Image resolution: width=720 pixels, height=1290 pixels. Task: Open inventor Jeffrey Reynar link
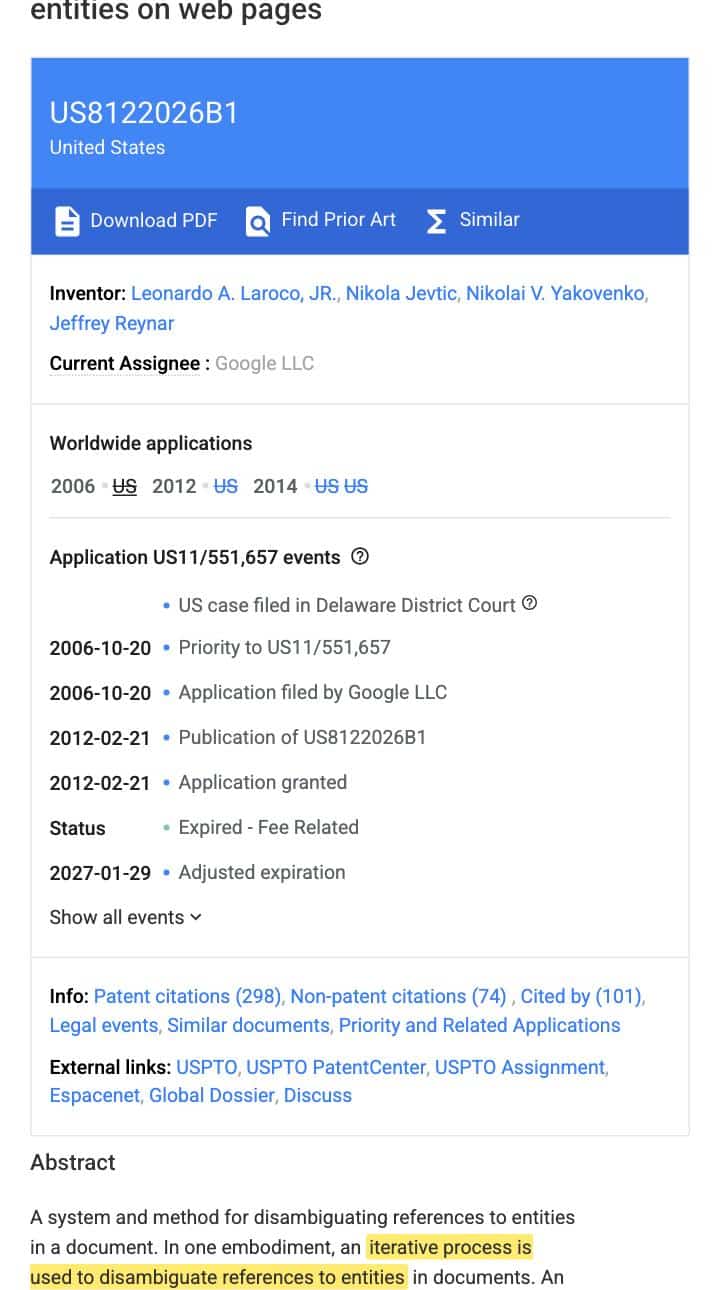click(x=112, y=323)
